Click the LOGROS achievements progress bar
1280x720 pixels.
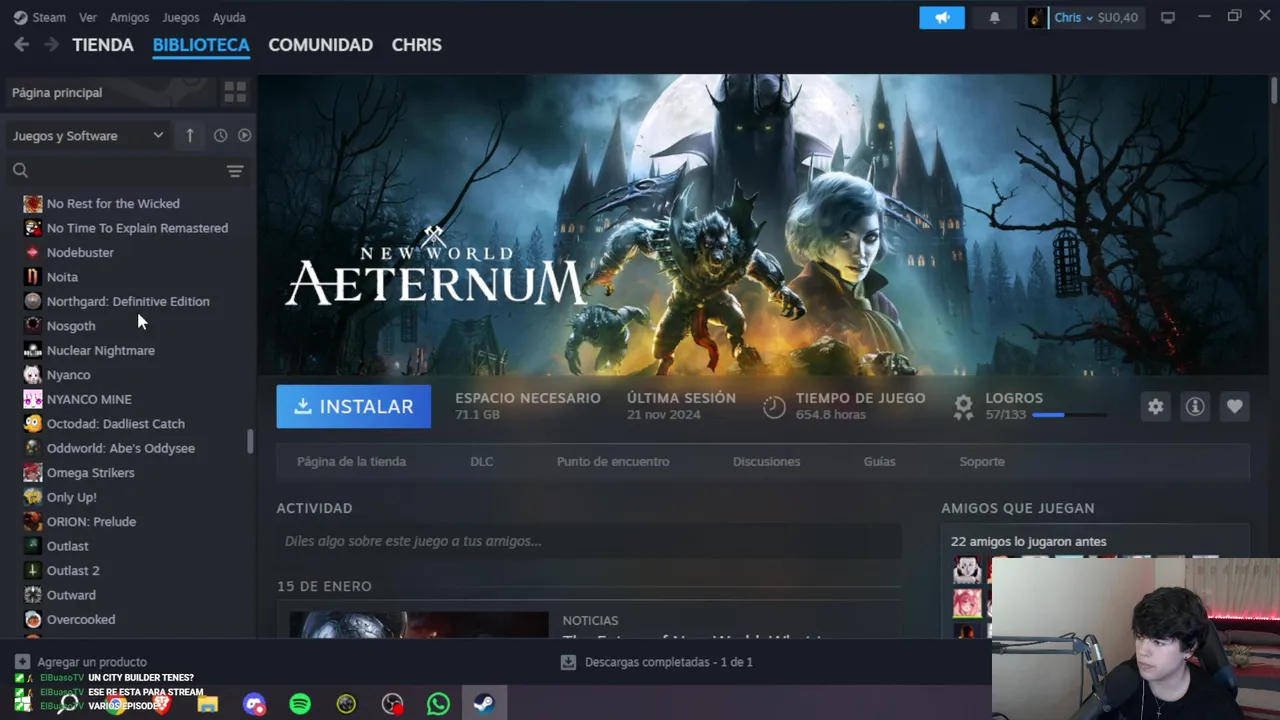tap(1070, 415)
